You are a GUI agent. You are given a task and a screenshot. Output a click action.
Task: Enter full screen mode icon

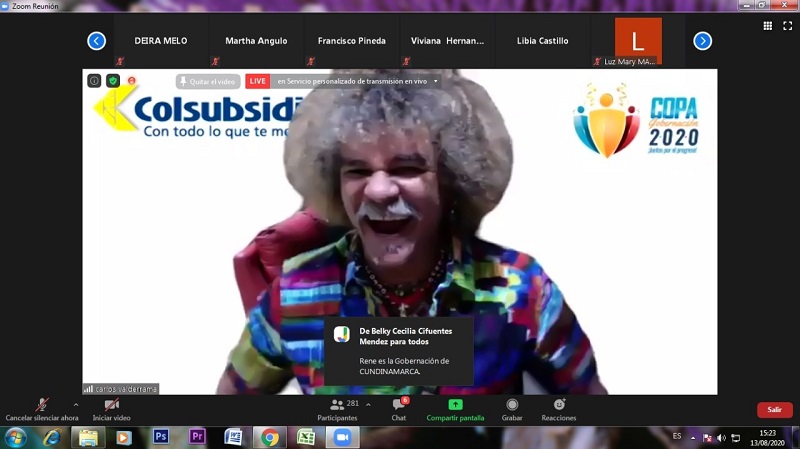(788, 26)
